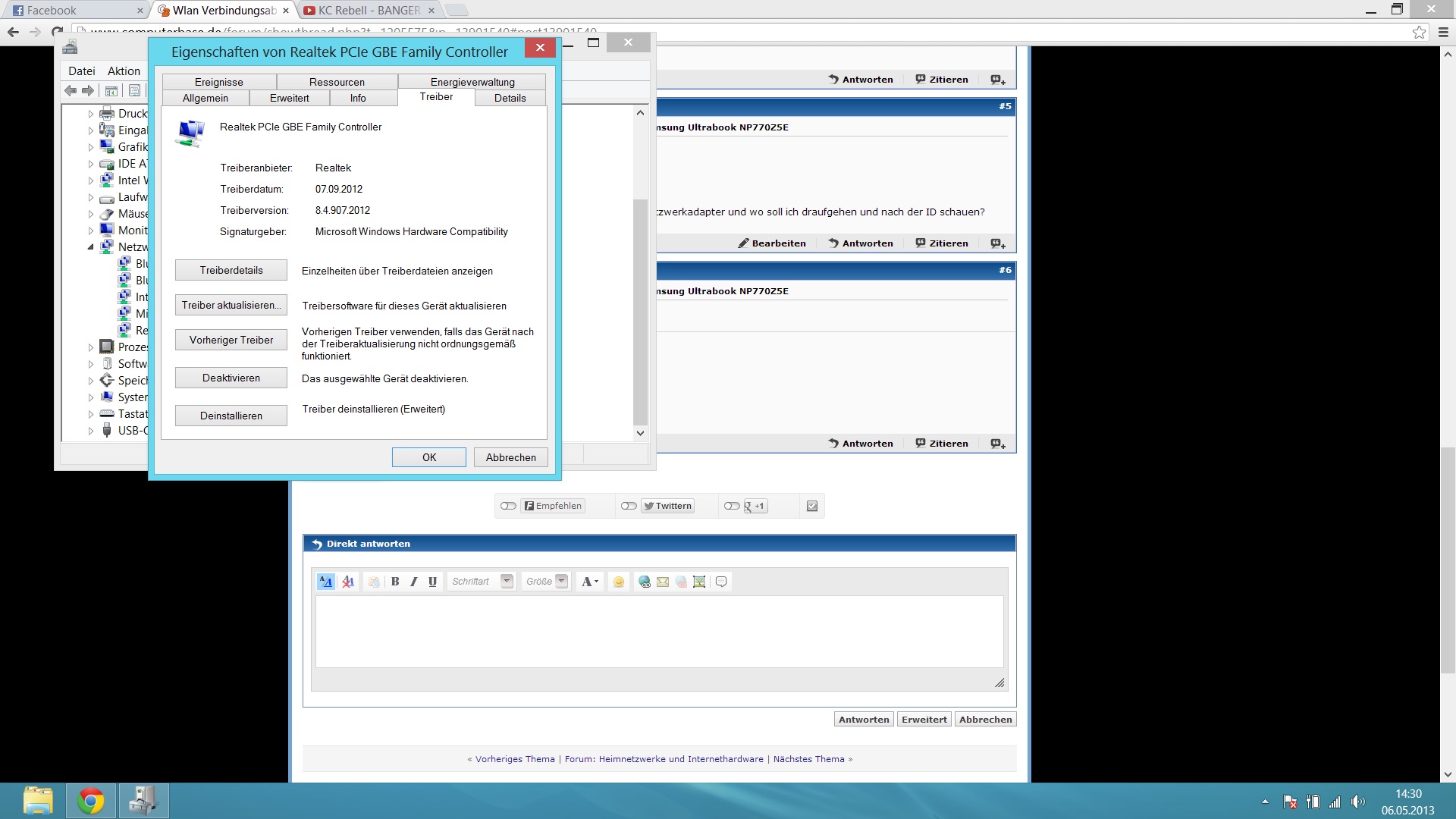The width and height of the screenshot is (1456, 819).
Task: Click the remove text formatting icon
Action: click(x=348, y=582)
